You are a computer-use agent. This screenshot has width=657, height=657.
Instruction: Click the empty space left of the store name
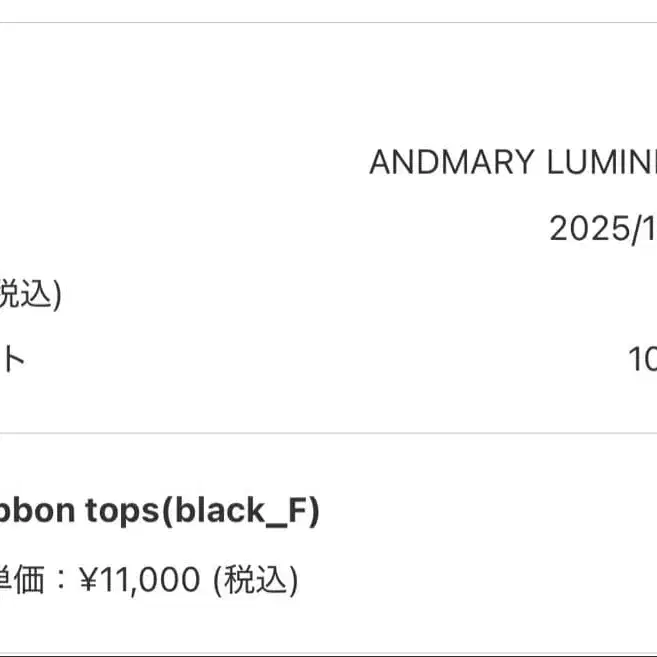pyautogui.click(x=180, y=162)
